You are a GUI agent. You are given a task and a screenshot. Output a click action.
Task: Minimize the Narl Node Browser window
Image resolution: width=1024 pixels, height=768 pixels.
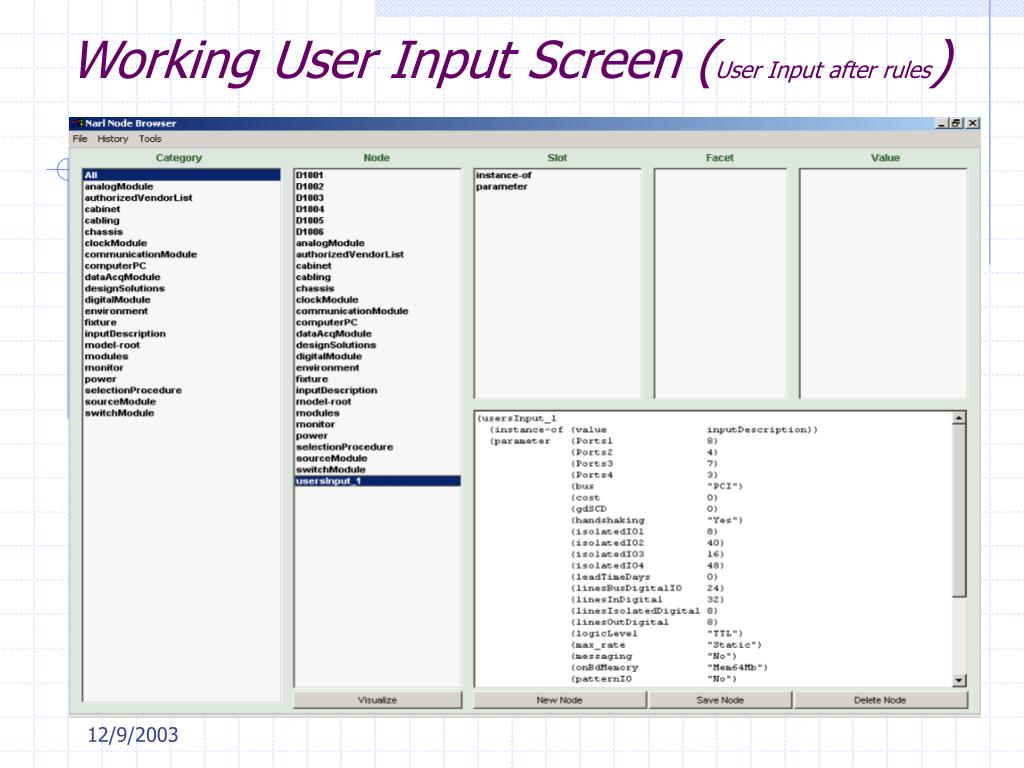[941, 123]
